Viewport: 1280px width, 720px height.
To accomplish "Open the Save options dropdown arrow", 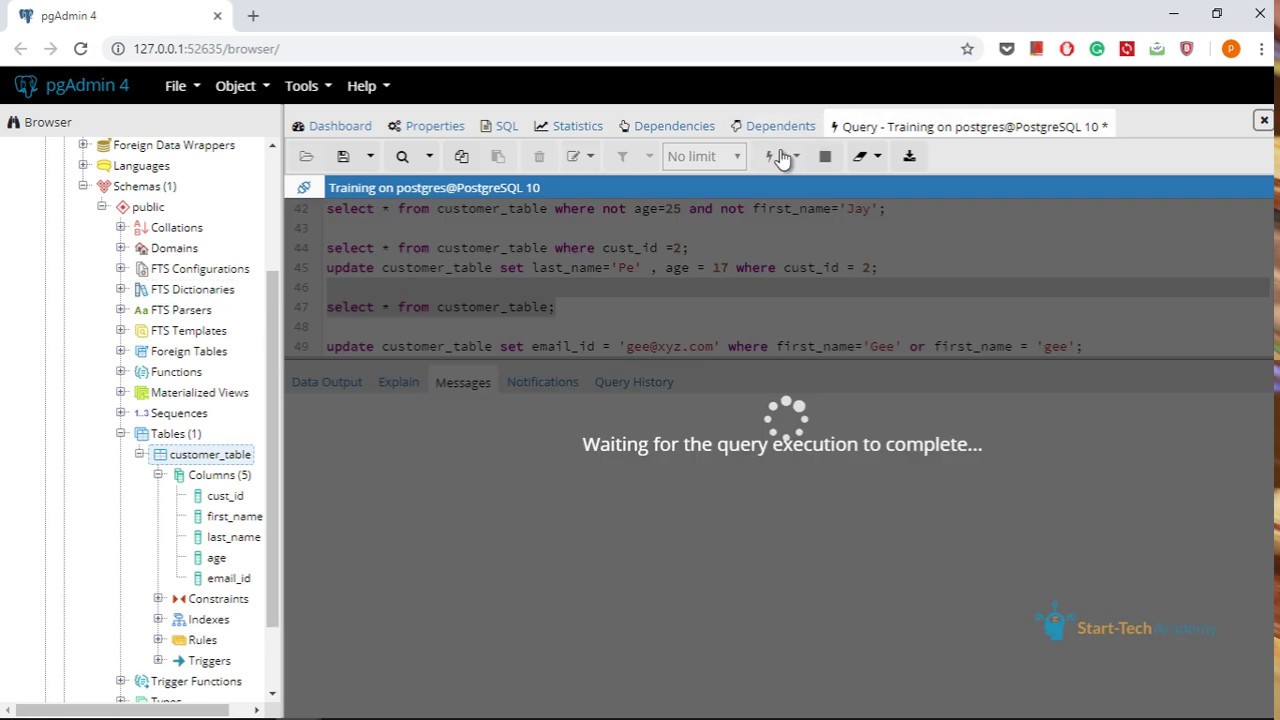I will pyautogui.click(x=370, y=156).
